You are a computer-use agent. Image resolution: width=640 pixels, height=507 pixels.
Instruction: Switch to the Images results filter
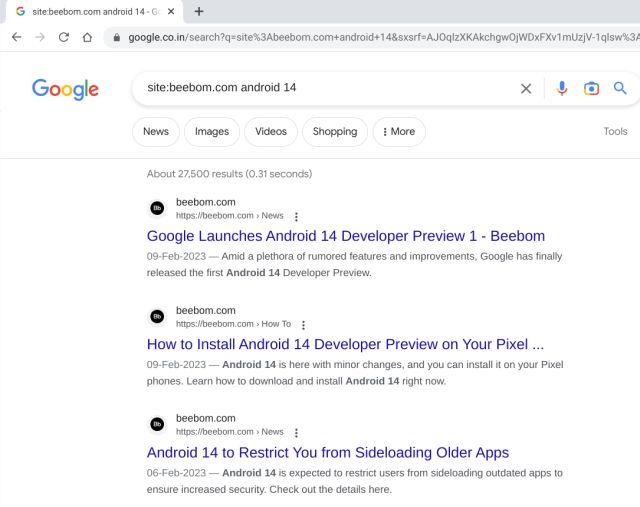coord(212,131)
